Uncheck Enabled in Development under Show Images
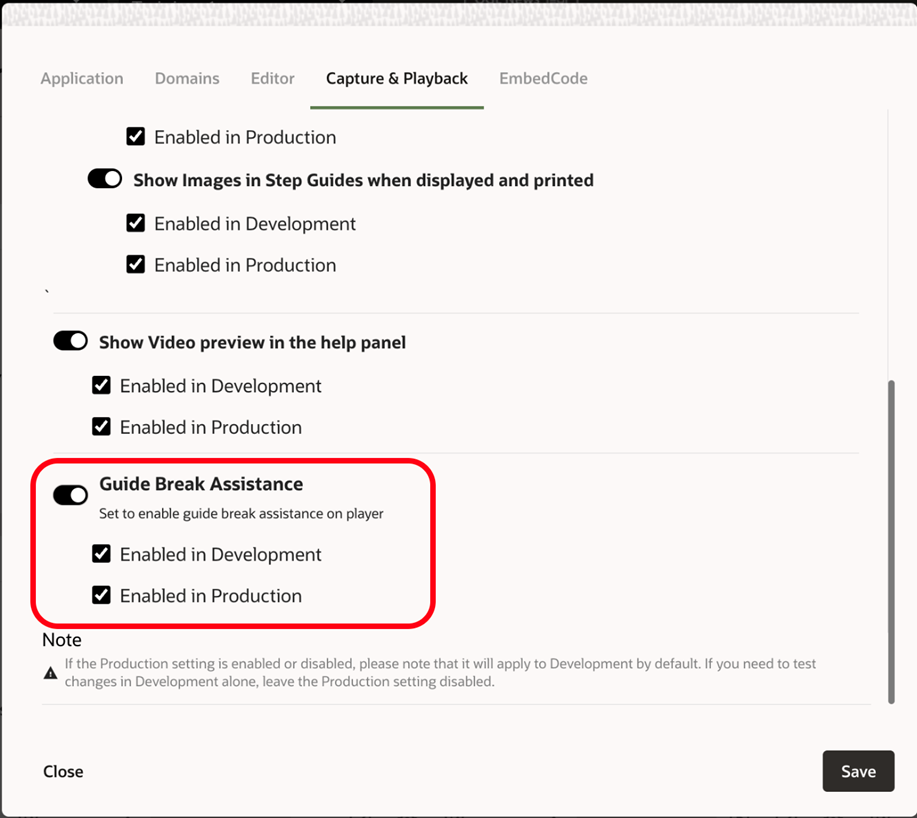Image resolution: width=917 pixels, height=818 pixels. click(136, 223)
